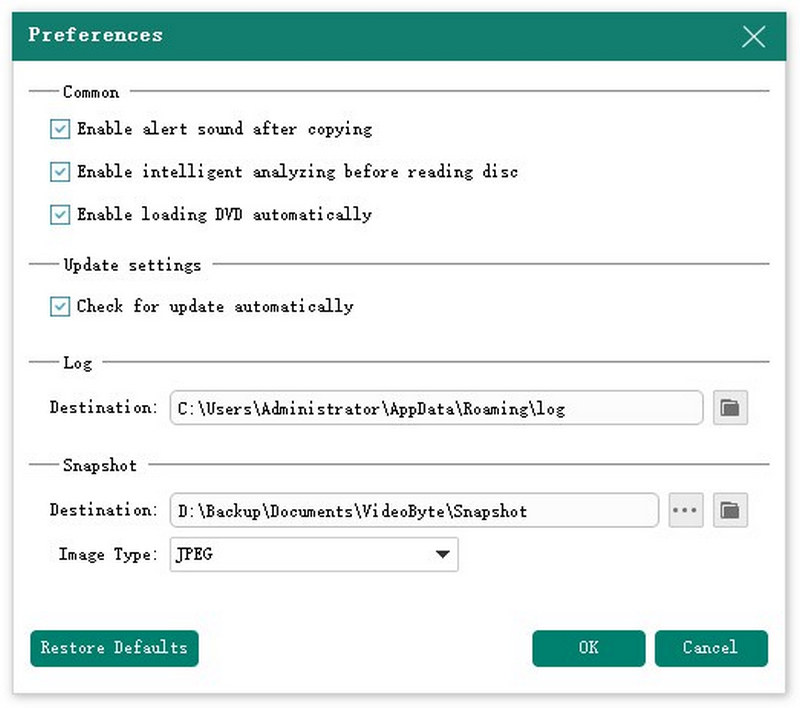Click the Update settings section heading
This screenshot has height=708, width=800.
click(132, 265)
